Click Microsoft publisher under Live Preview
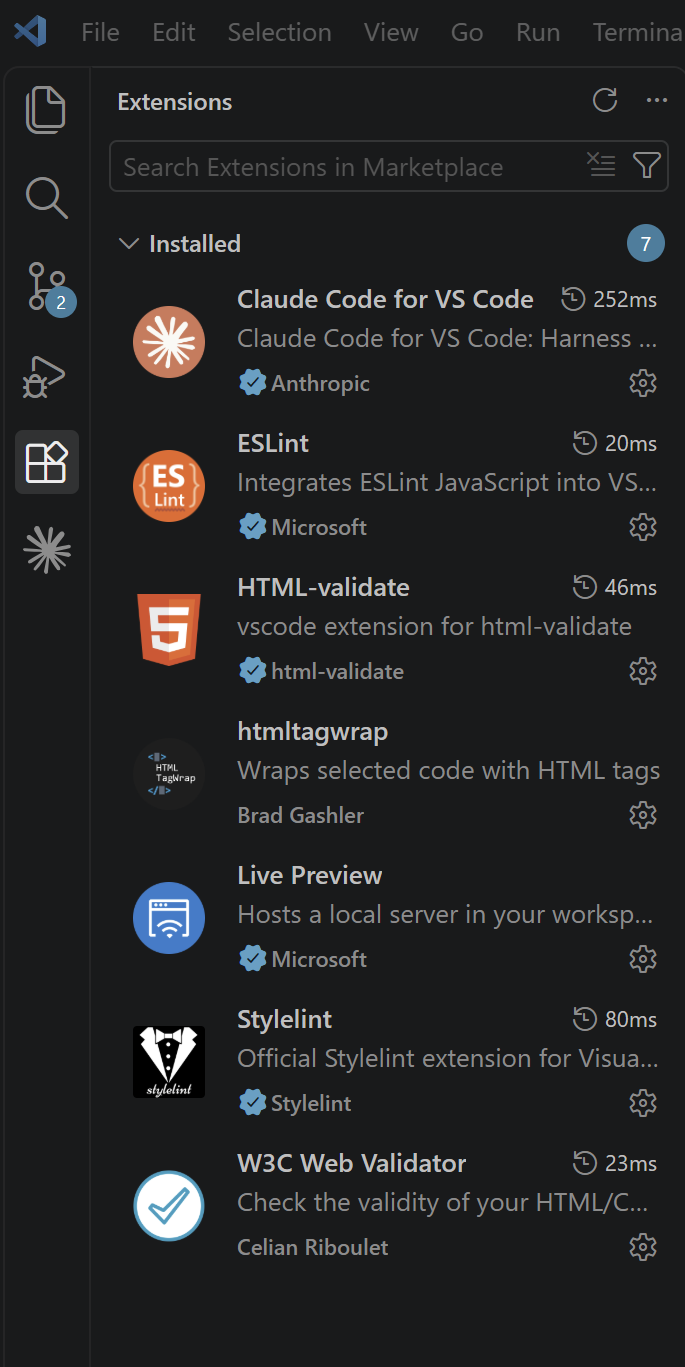This screenshot has height=1367, width=685. point(319,959)
